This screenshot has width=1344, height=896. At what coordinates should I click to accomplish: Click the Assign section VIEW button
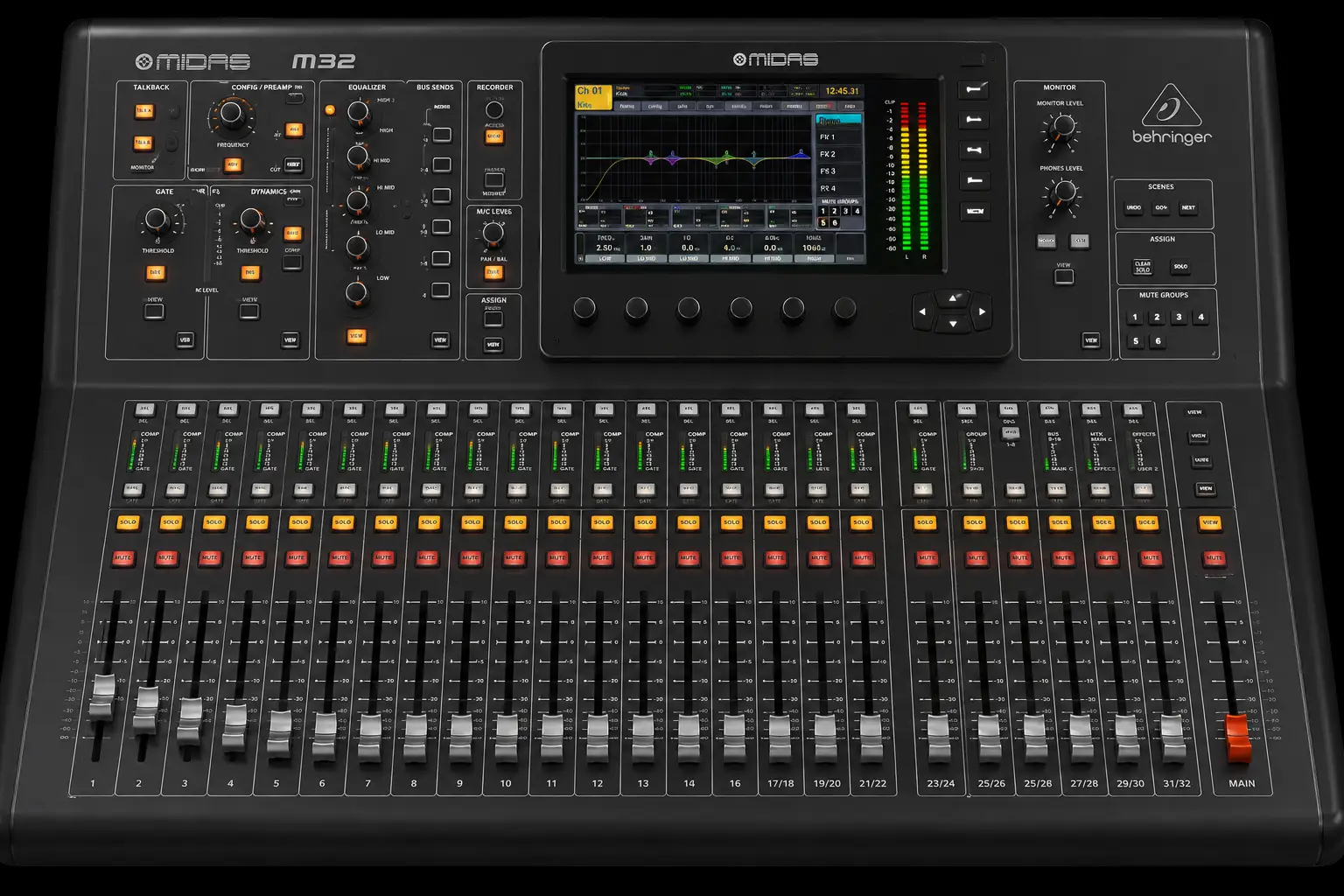(493, 345)
